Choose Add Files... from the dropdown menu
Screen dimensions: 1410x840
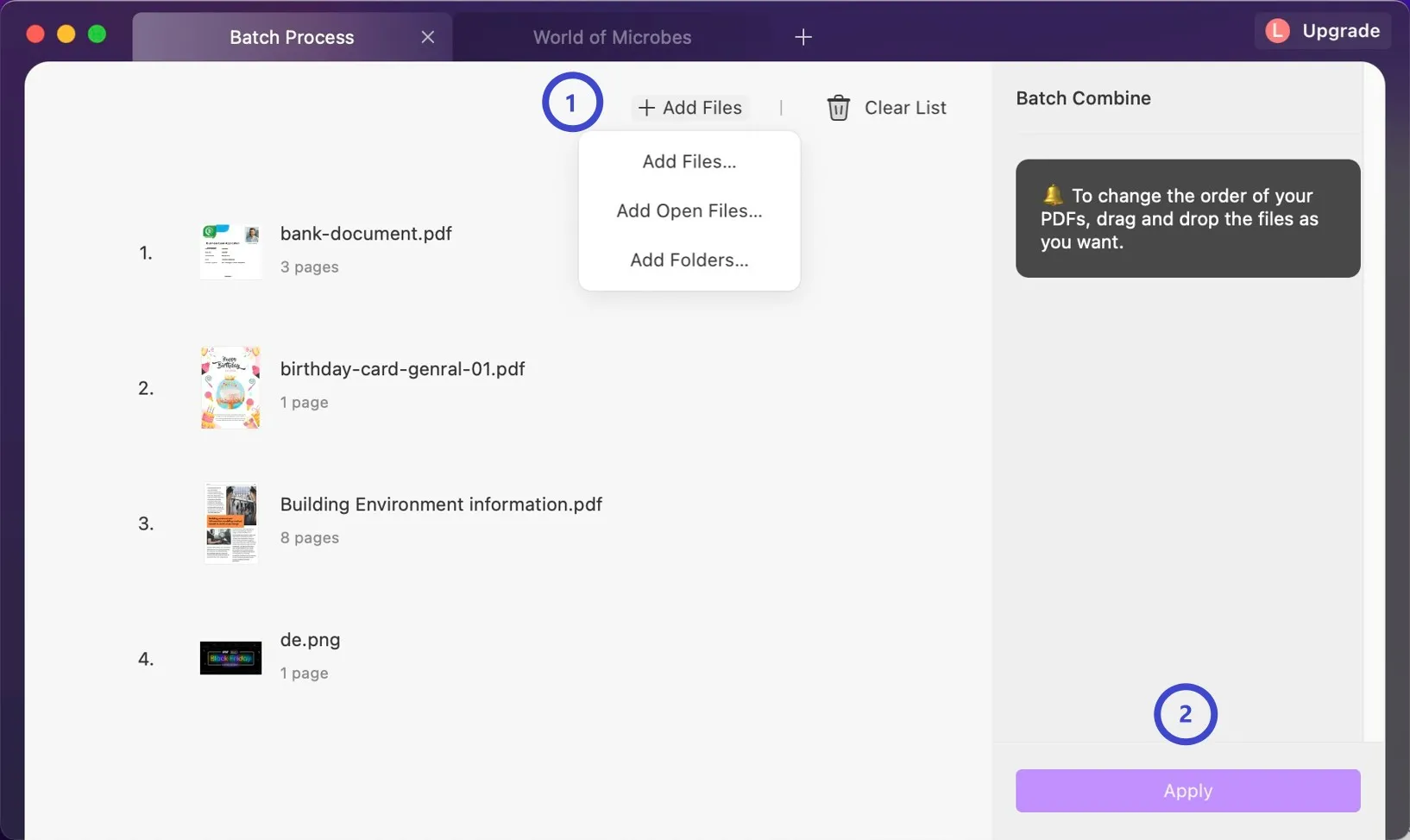pyautogui.click(x=689, y=160)
